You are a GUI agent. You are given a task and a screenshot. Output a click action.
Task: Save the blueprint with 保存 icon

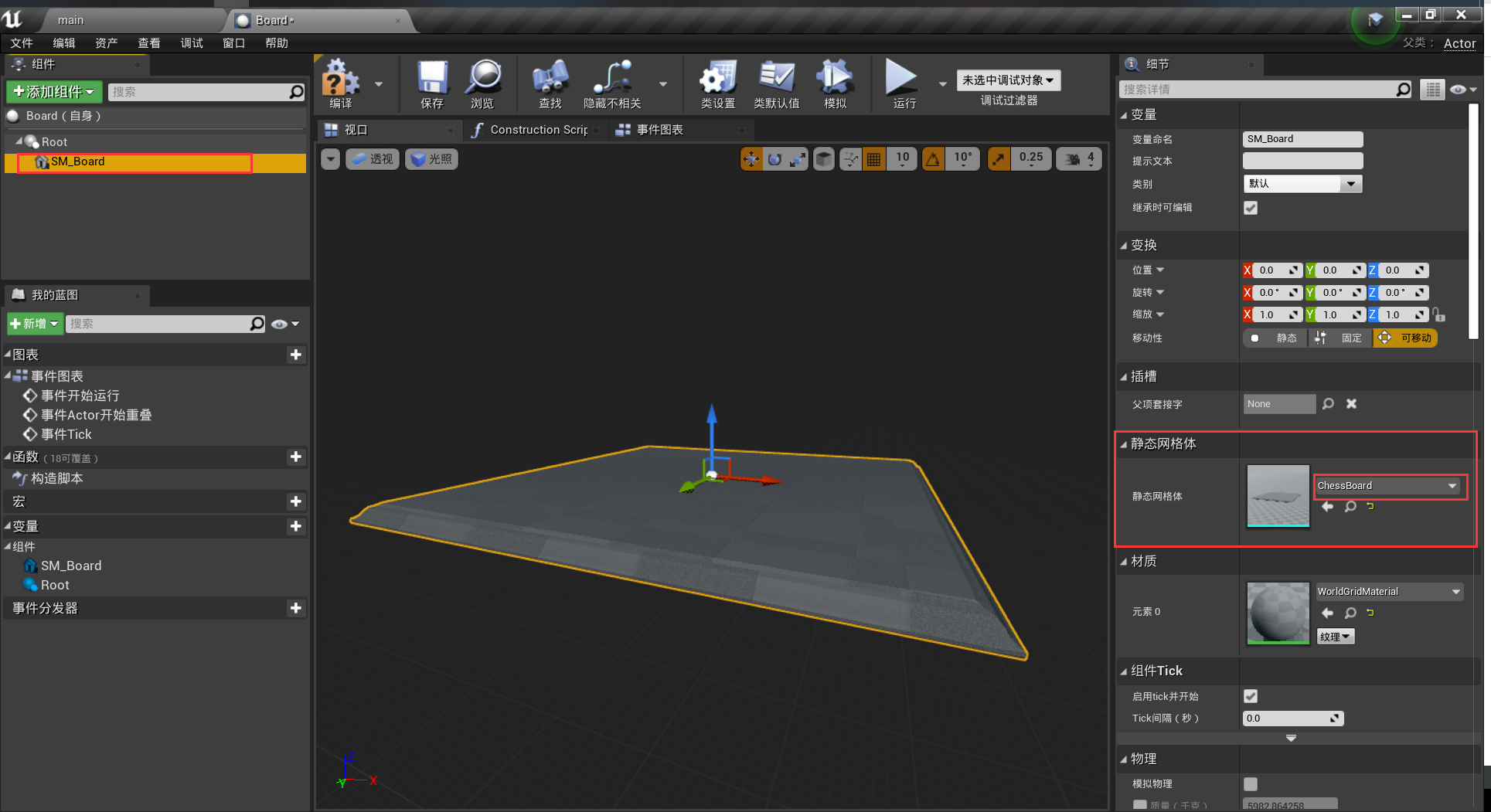pos(432,79)
